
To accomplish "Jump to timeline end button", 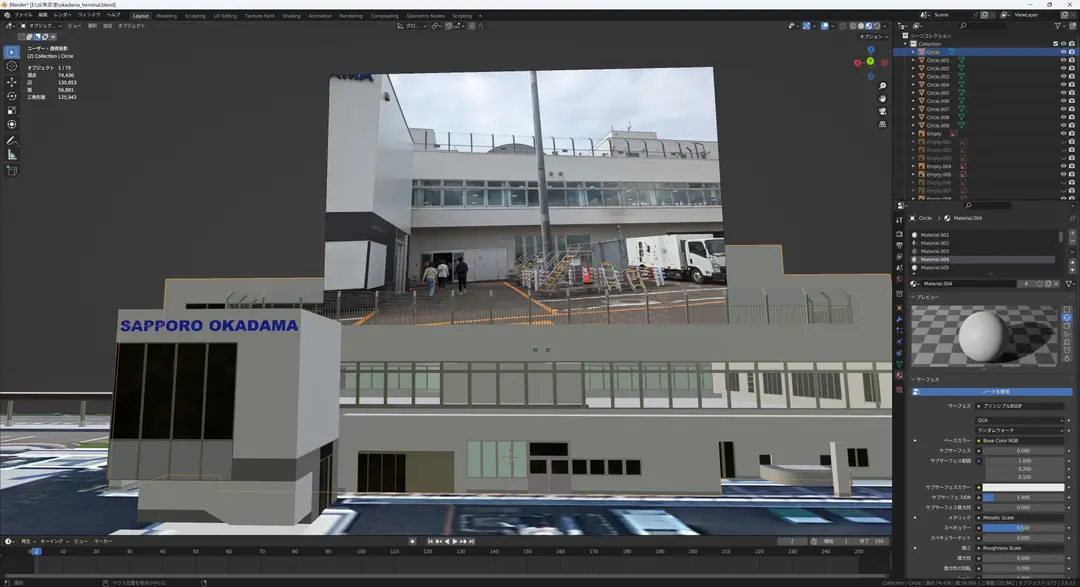I will [x=471, y=542].
